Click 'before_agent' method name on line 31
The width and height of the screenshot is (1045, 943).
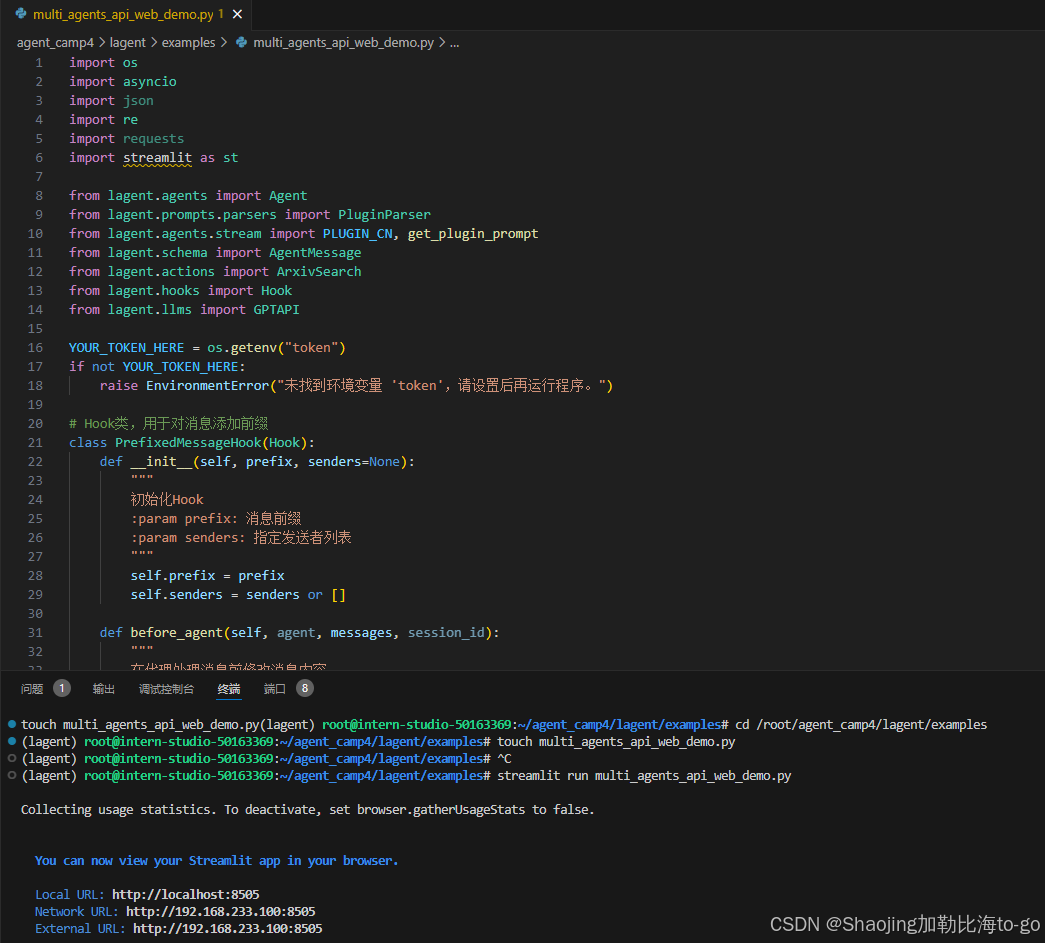(177, 632)
